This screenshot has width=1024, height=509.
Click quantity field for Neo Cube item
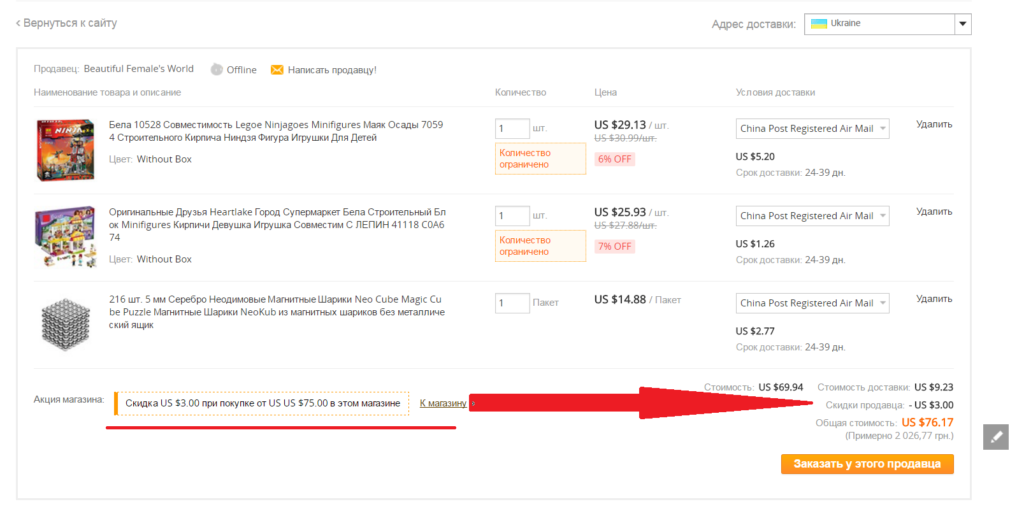pos(512,303)
